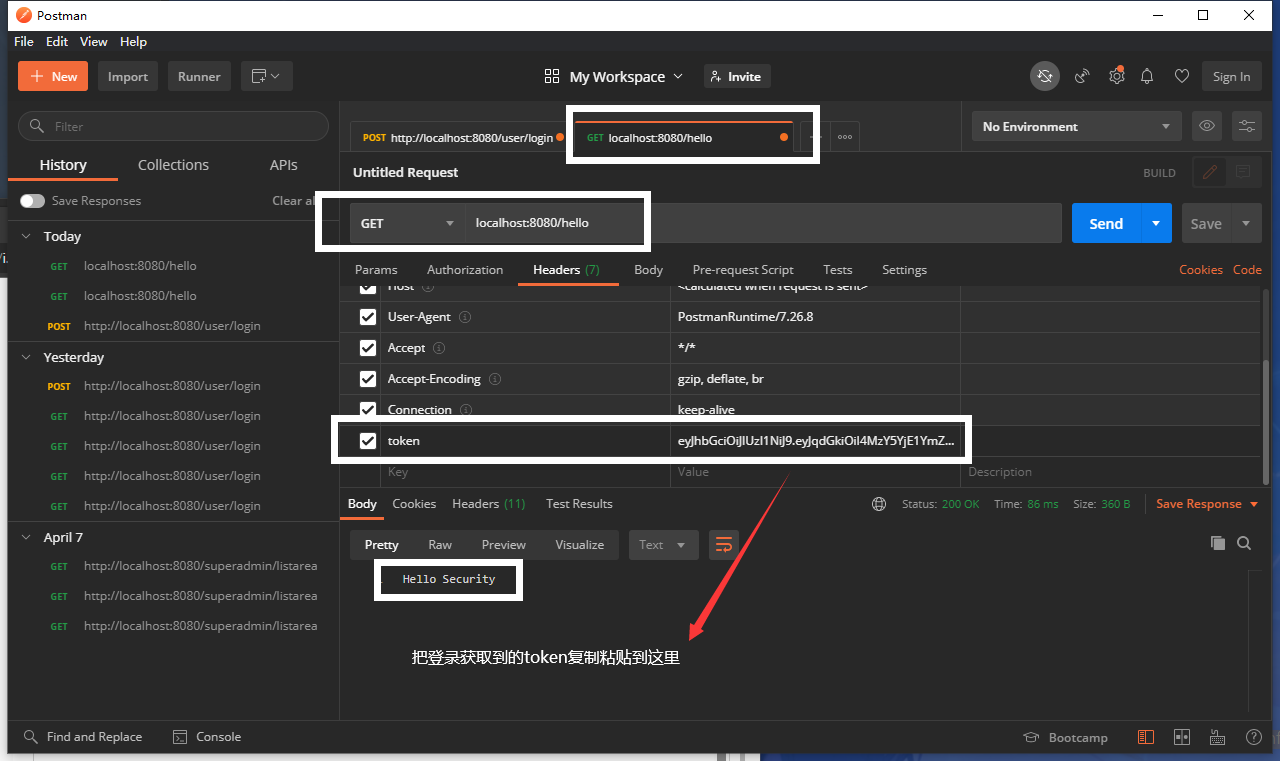The height and width of the screenshot is (761, 1280).
Task: Open the View menu
Action: tap(94, 41)
